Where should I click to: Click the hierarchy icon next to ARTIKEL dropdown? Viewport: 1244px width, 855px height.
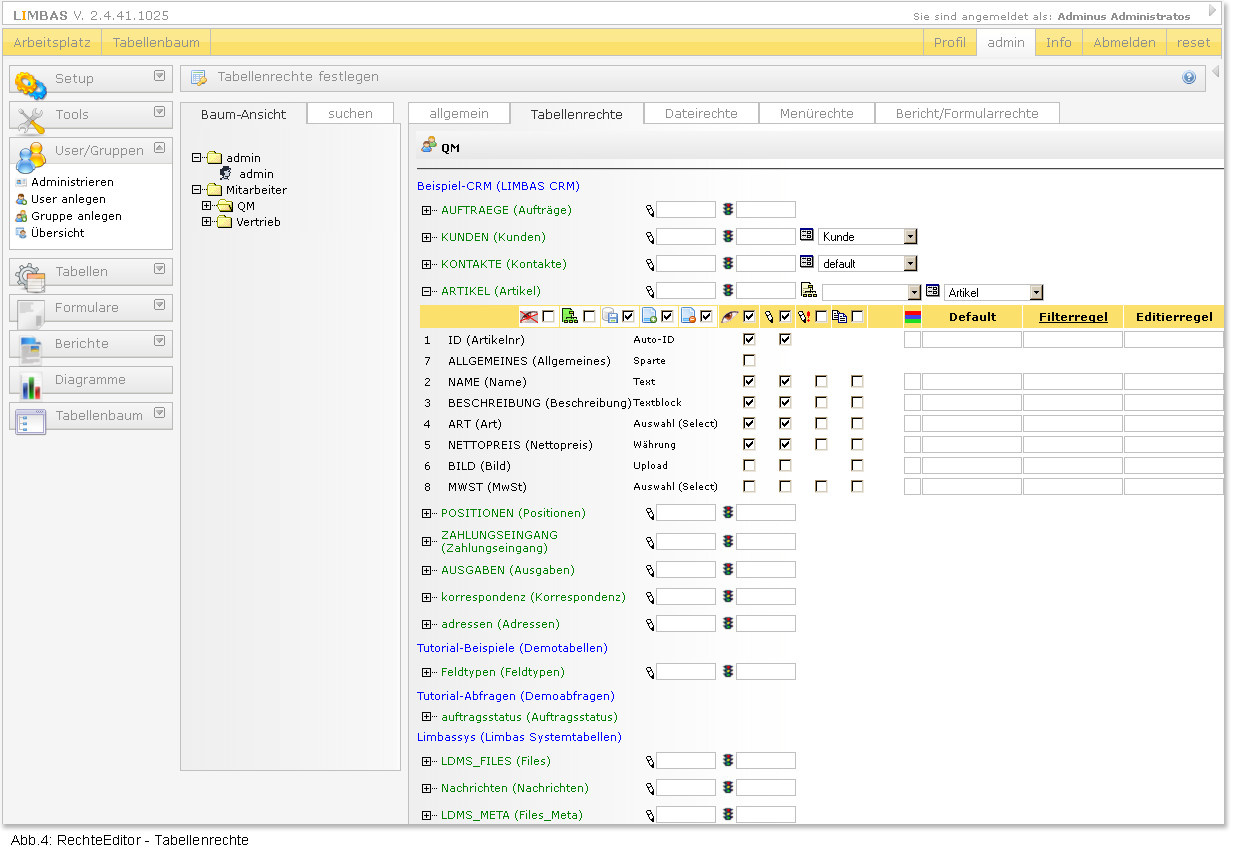809,291
